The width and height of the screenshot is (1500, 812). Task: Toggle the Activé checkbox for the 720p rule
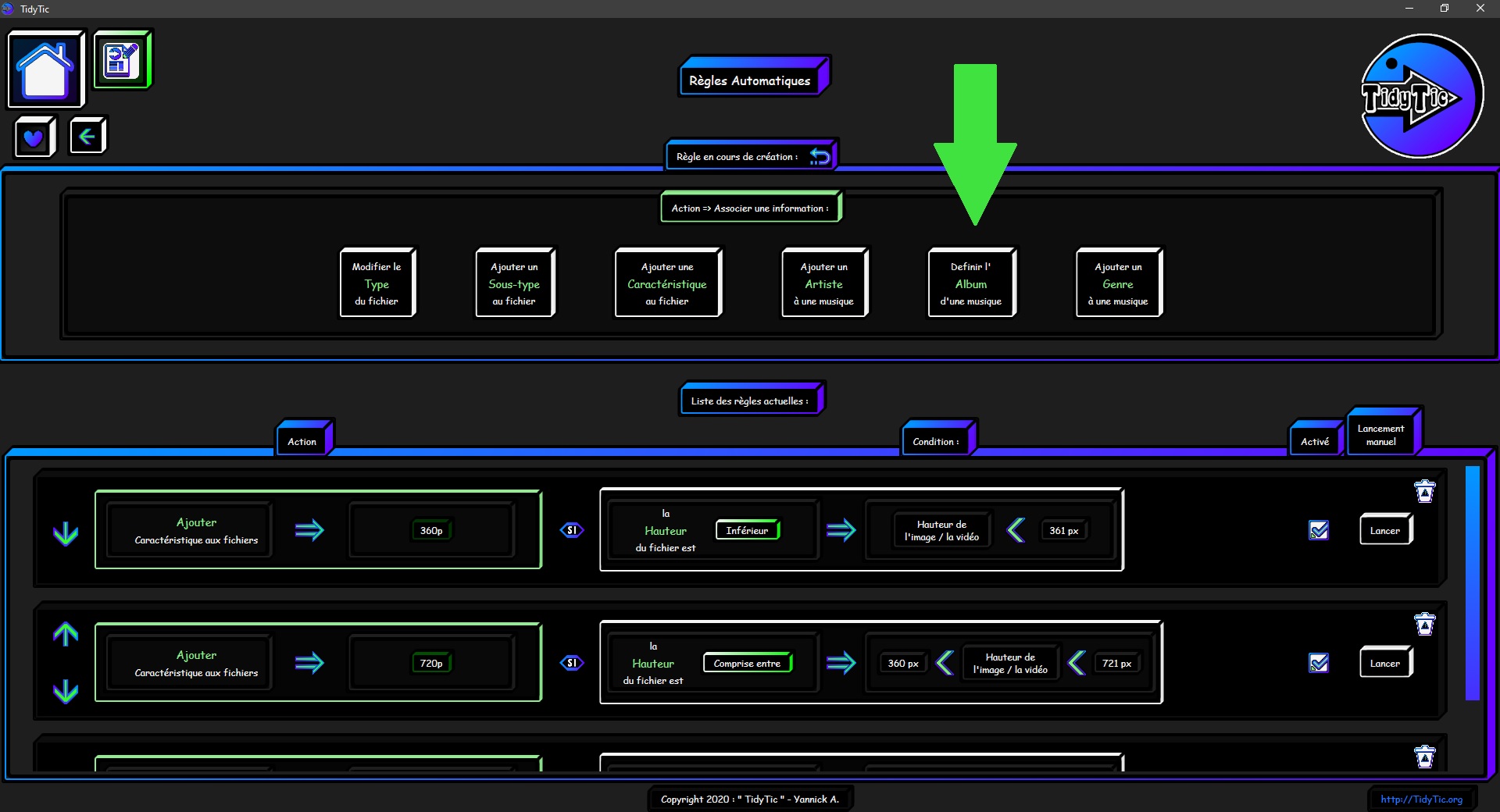point(1319,663)
